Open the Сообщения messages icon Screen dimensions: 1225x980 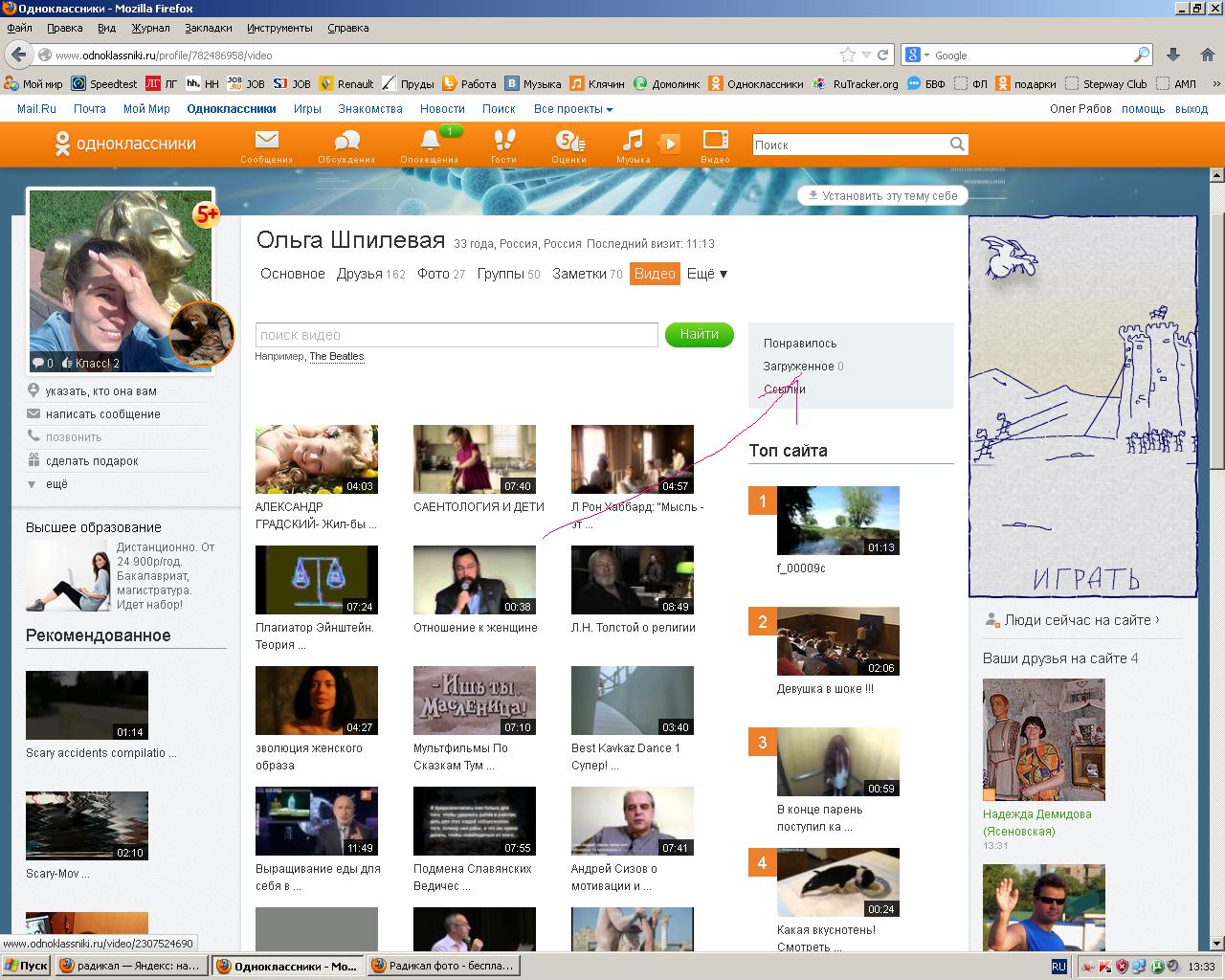266,145
